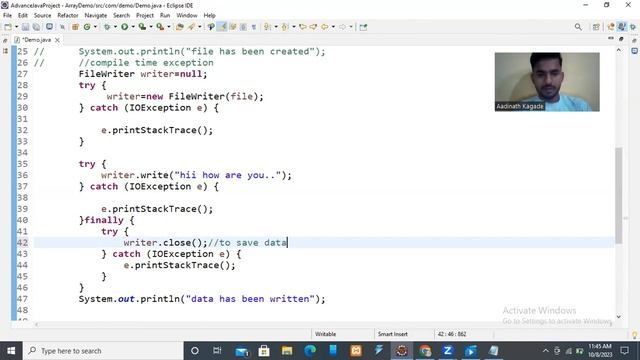Click the Terminal toolbar icon
This screenshot has height=360, width=640.
click(x=49, y=27)
